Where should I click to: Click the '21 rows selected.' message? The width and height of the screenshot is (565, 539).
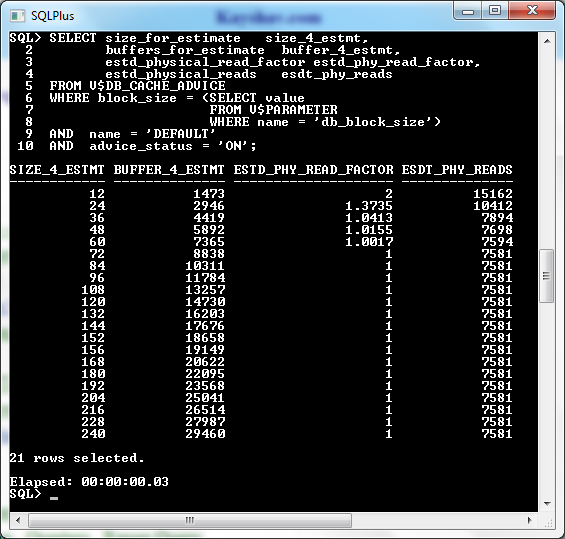point(77,458)
